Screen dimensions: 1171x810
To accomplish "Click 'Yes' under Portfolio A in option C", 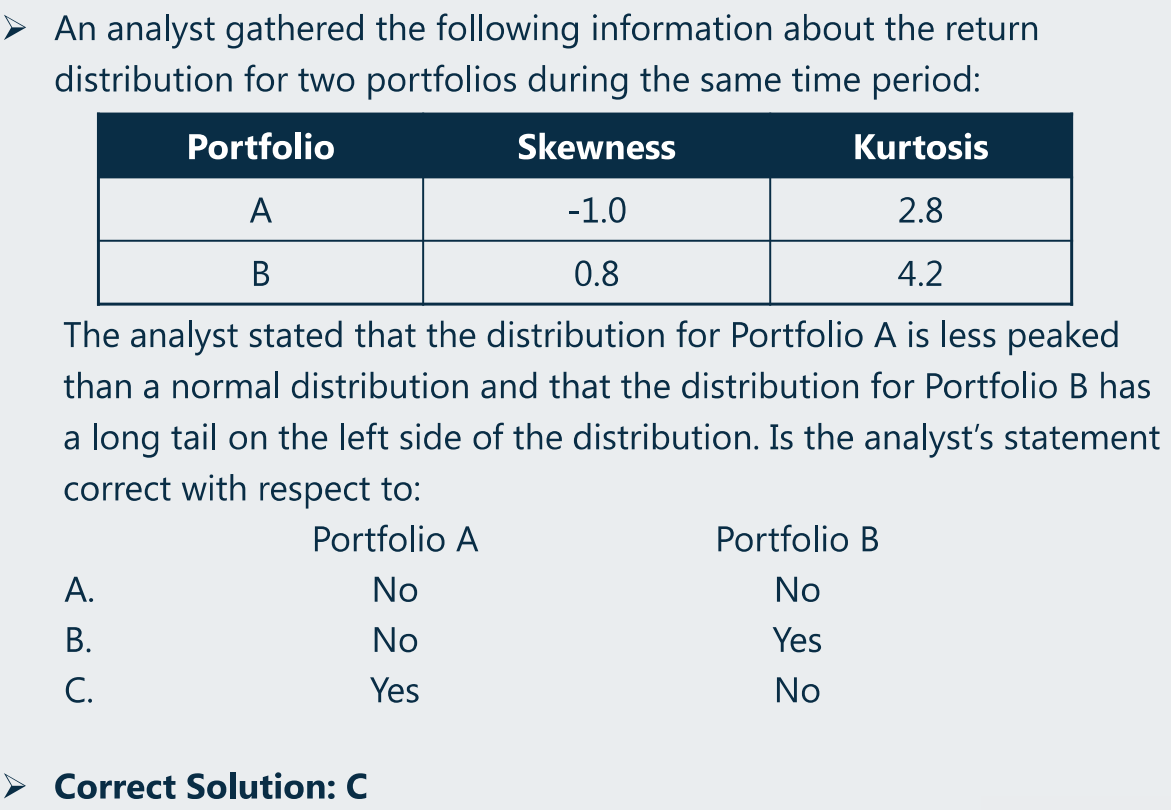I will click(395, 690).
